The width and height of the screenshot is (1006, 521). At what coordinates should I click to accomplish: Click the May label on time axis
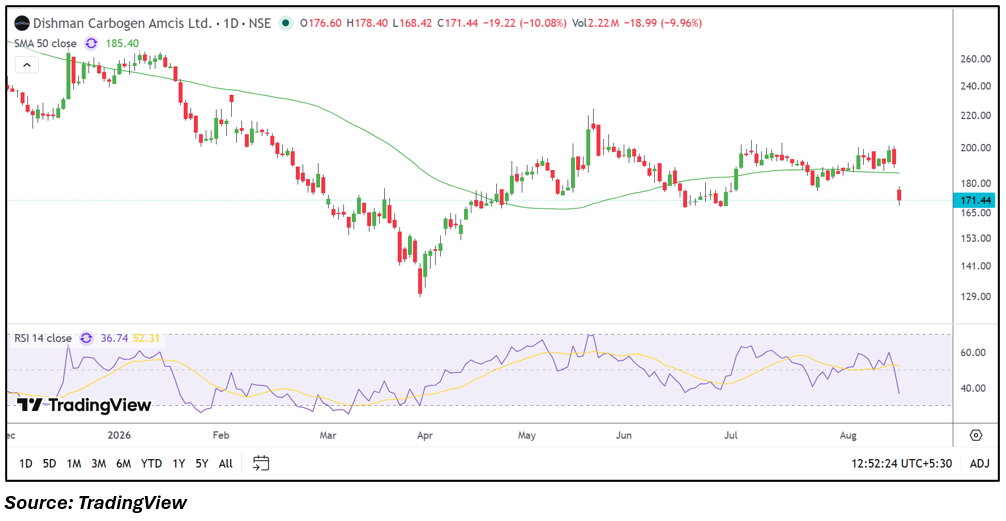point(527,435)
